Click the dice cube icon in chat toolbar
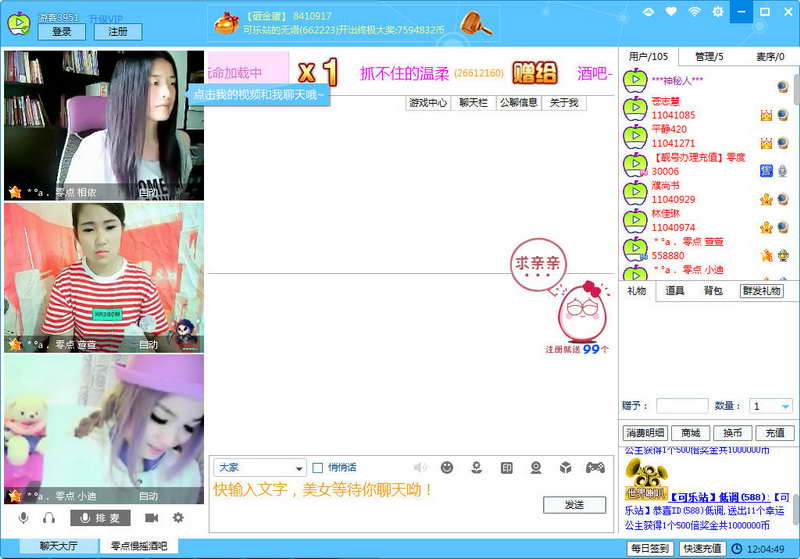This screenshot has height=559, width=800. click(565, 467)
